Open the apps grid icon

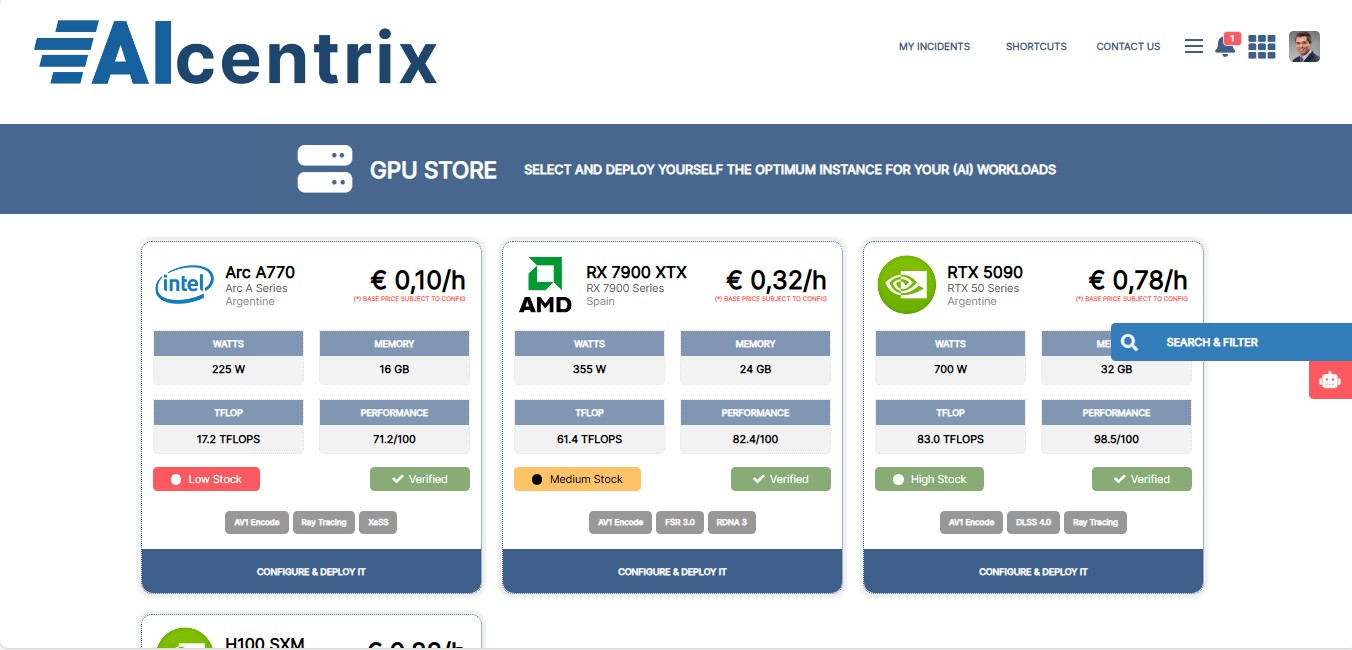click(x=1262, y=47)
